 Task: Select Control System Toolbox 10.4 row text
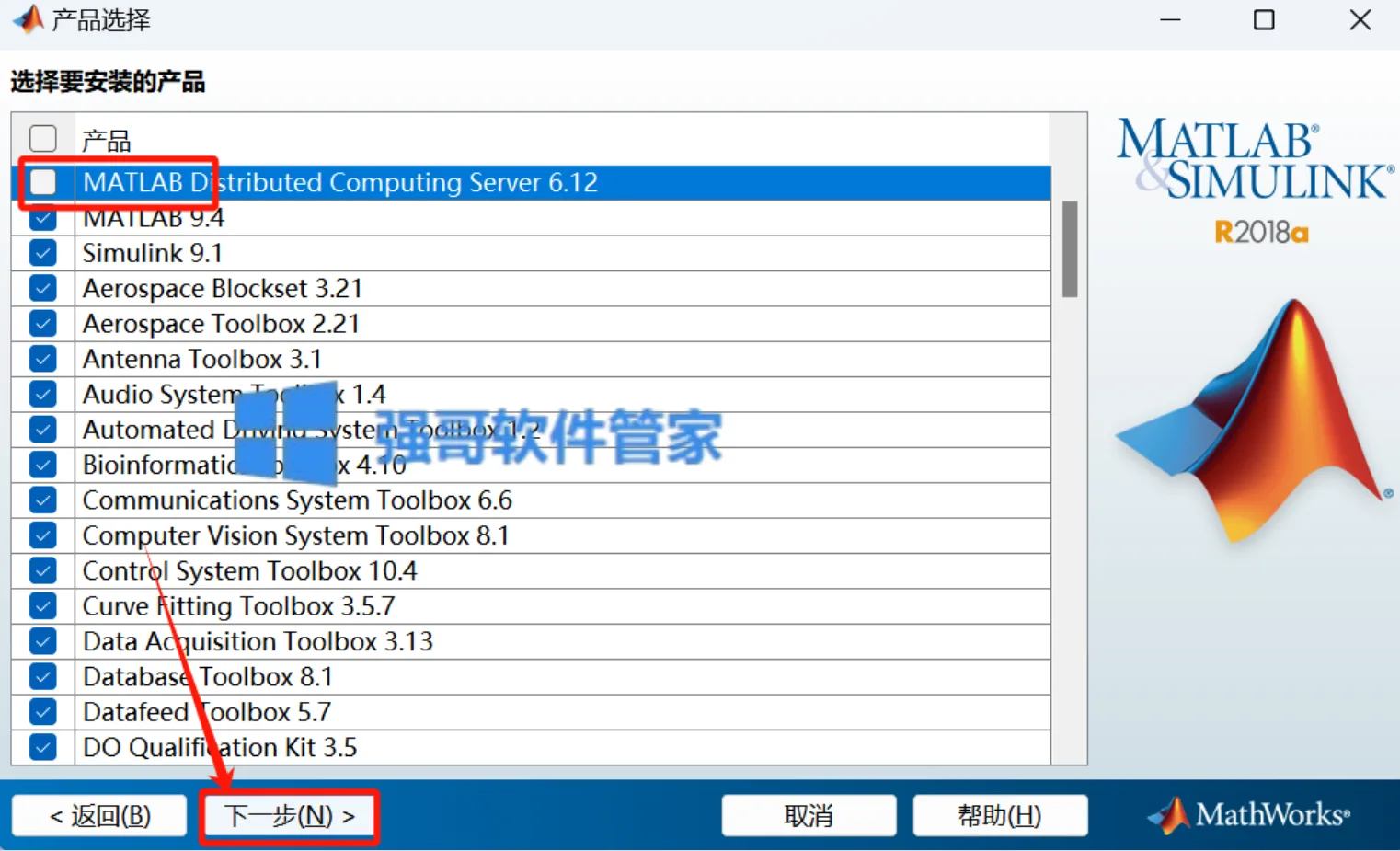[249, 570]
